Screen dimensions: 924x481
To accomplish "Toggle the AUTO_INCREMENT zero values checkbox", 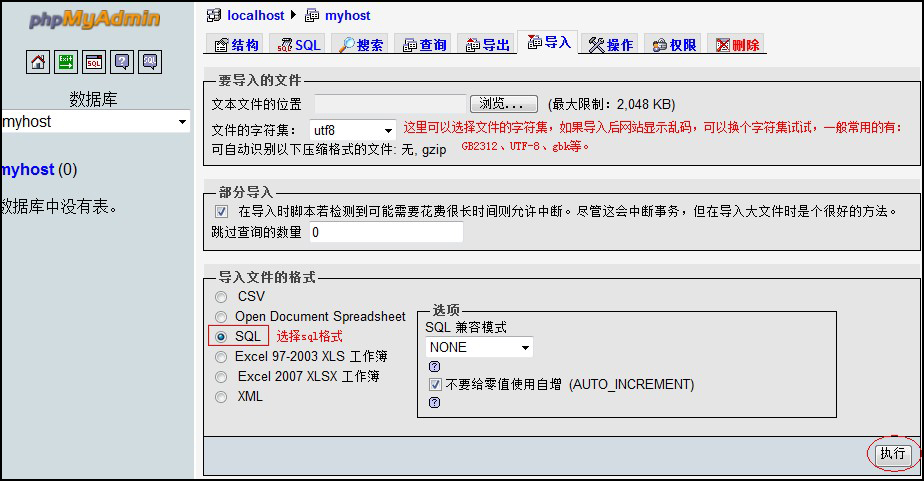I will 435,384.
